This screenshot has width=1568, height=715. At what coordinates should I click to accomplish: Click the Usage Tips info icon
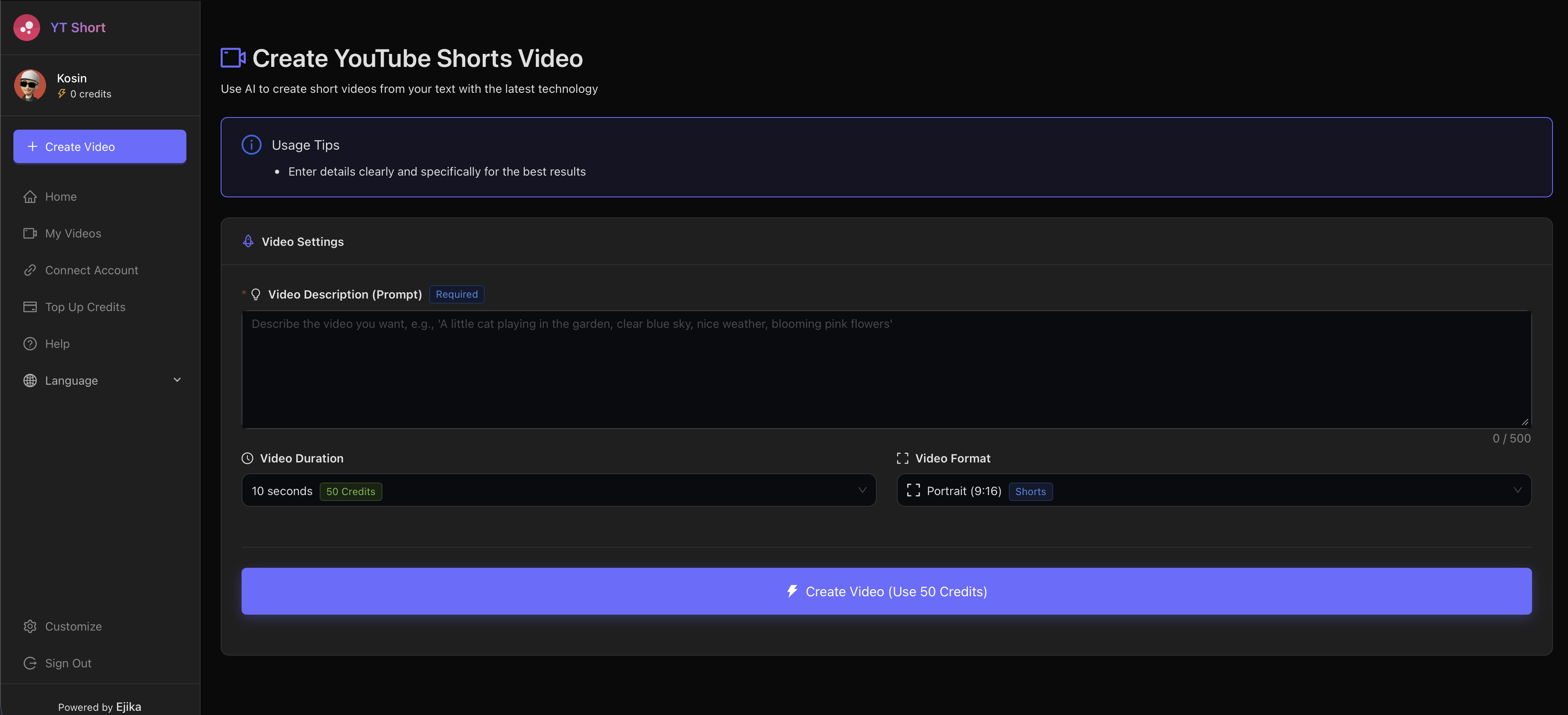[x=251, y=144]
